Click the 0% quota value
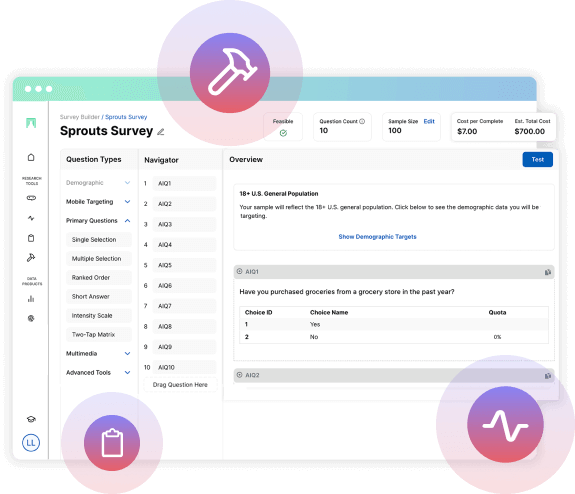 [x=497, y=337]
